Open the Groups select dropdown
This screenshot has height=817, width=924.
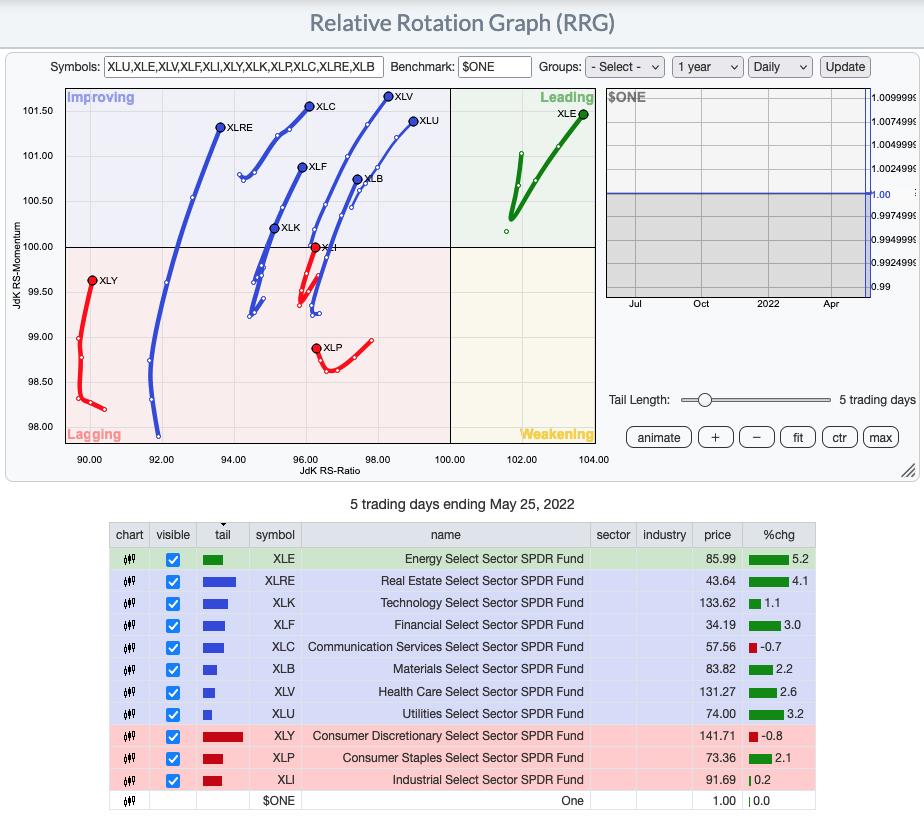(x=625, y=67)
